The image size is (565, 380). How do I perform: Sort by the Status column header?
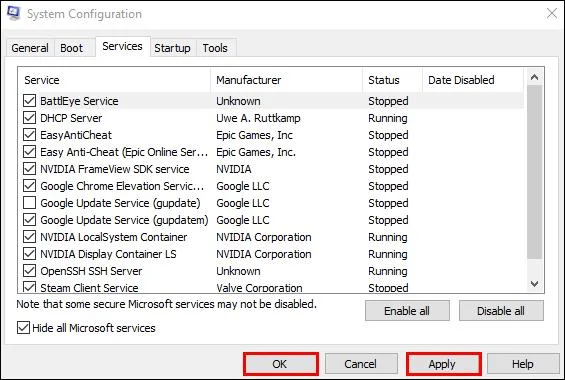tap(392, 80)
